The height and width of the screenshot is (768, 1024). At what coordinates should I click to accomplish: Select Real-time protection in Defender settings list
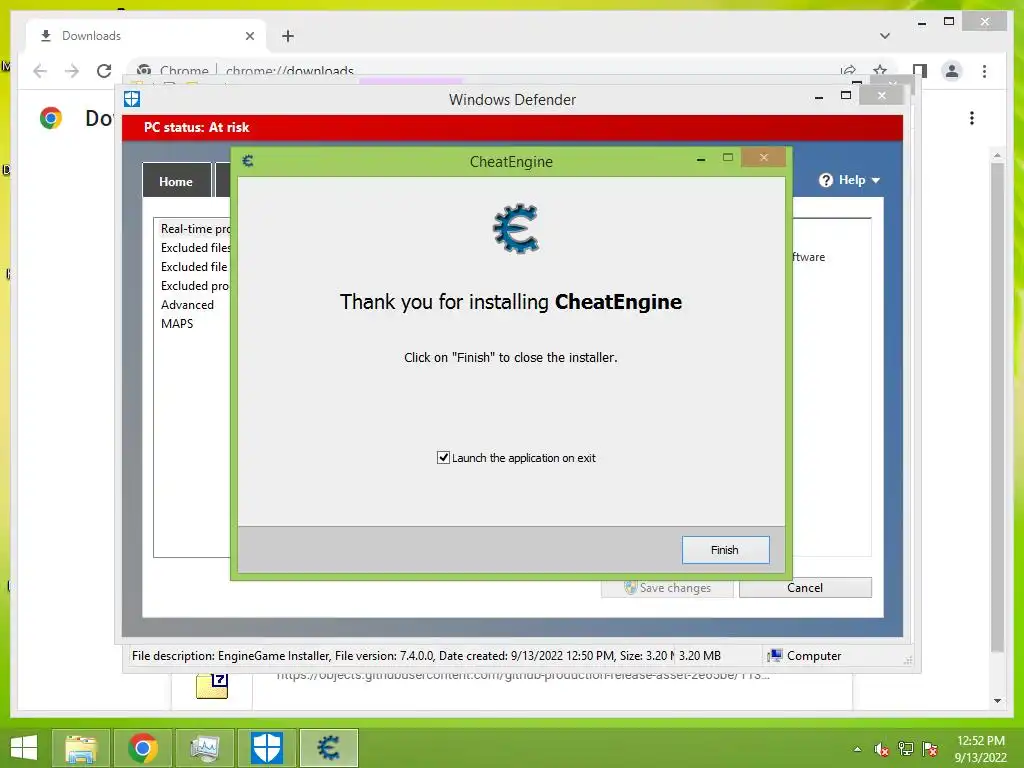coord(195,229)
